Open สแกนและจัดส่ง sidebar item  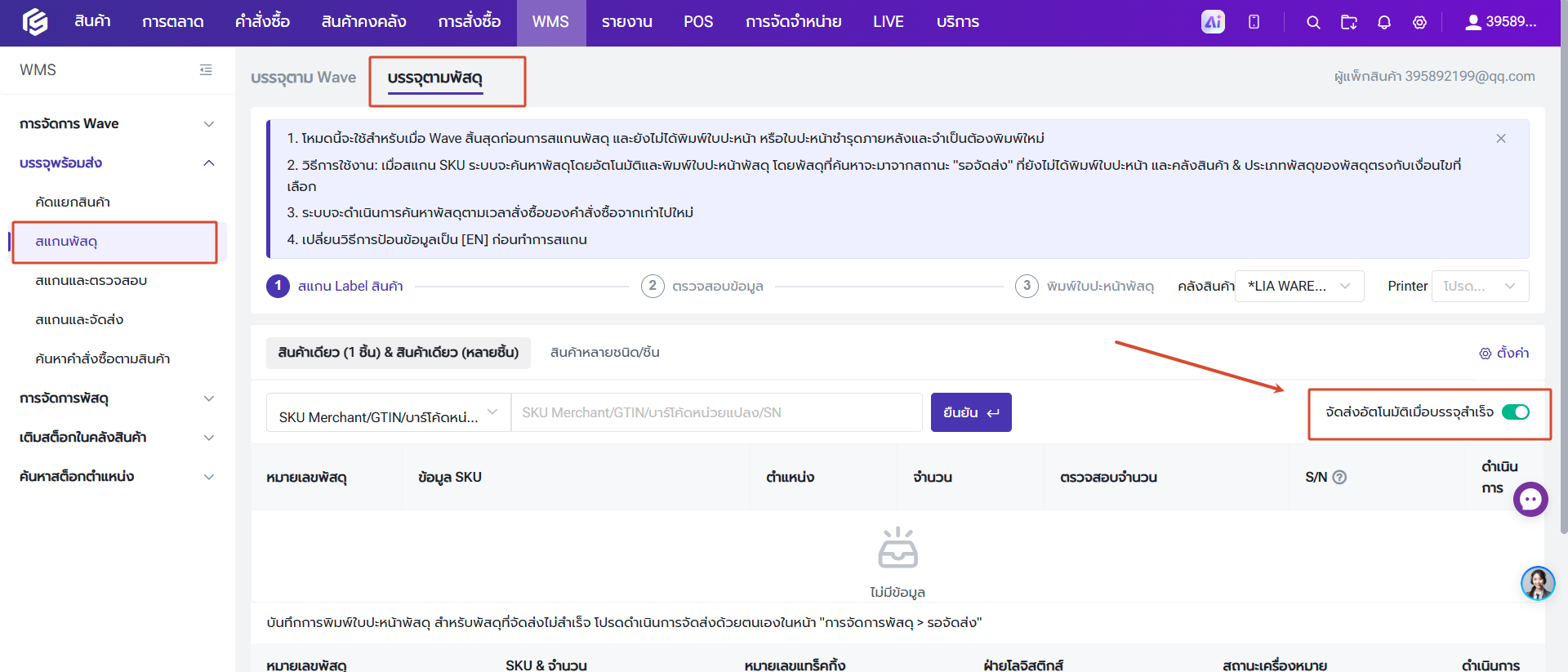coord(79,320)
